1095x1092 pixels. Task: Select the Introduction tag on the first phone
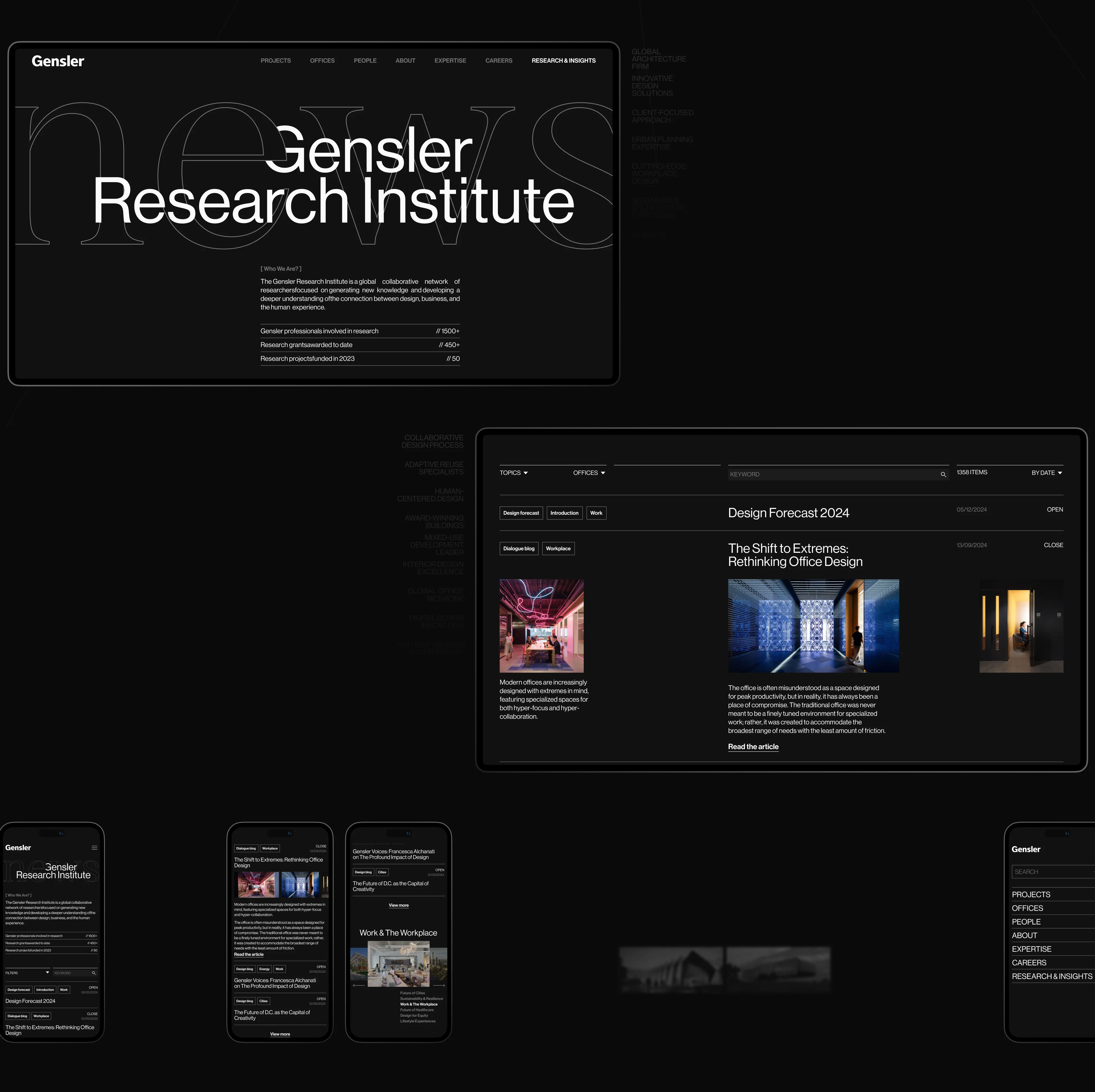pyautogui.click(x=45, y=990)
